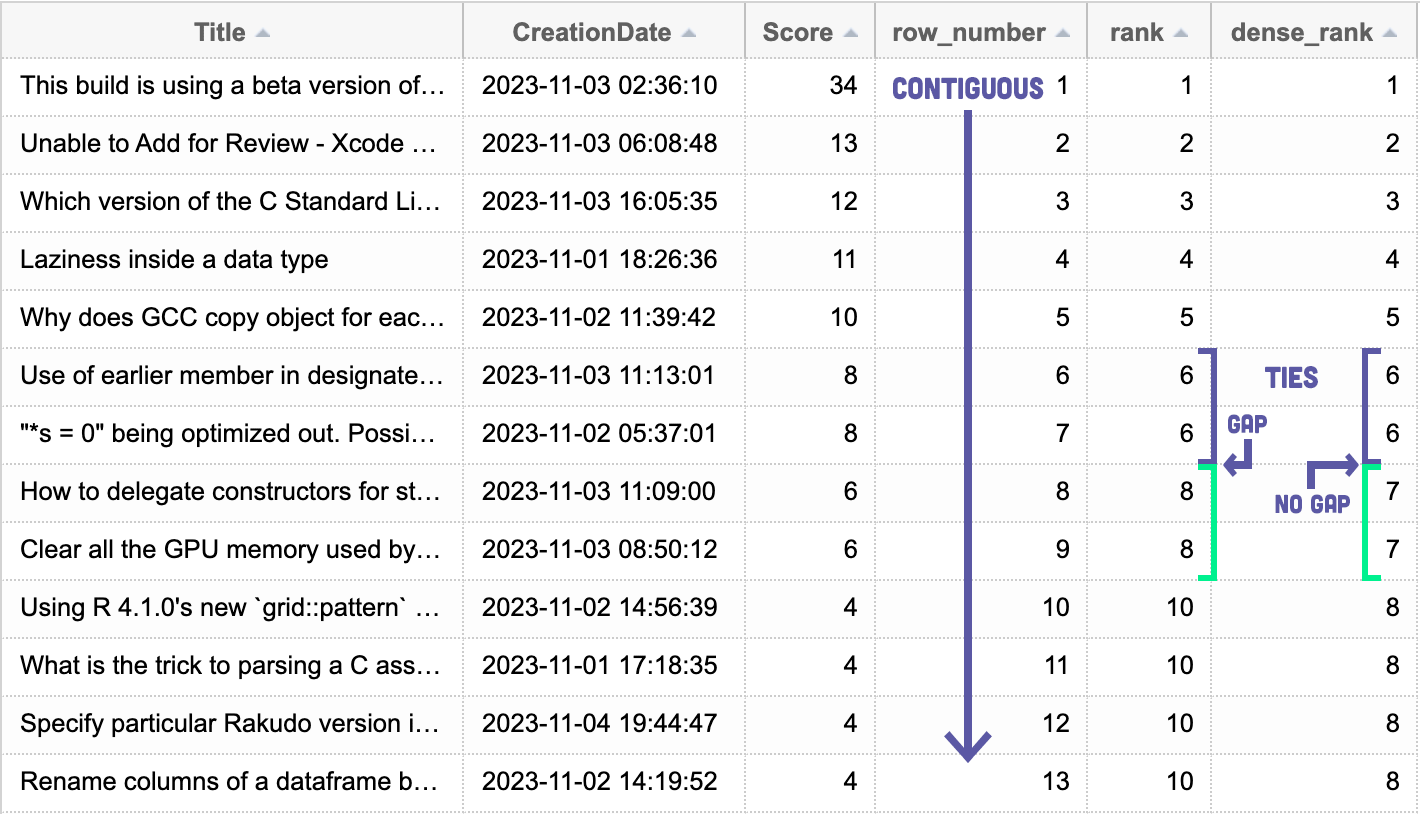Click the sort arrow on the Title column

261,31
